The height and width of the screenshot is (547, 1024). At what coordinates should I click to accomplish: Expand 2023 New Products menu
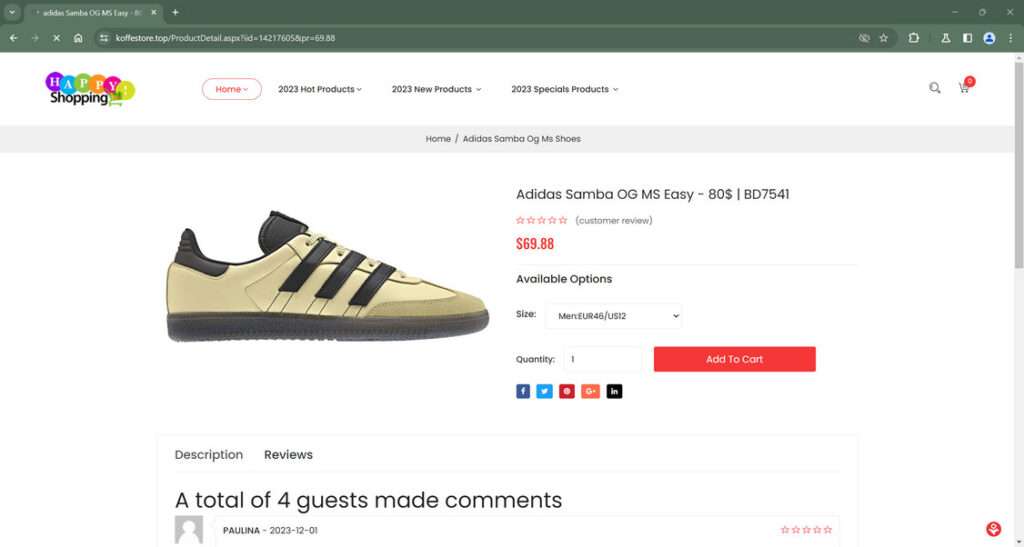[436, 89]
